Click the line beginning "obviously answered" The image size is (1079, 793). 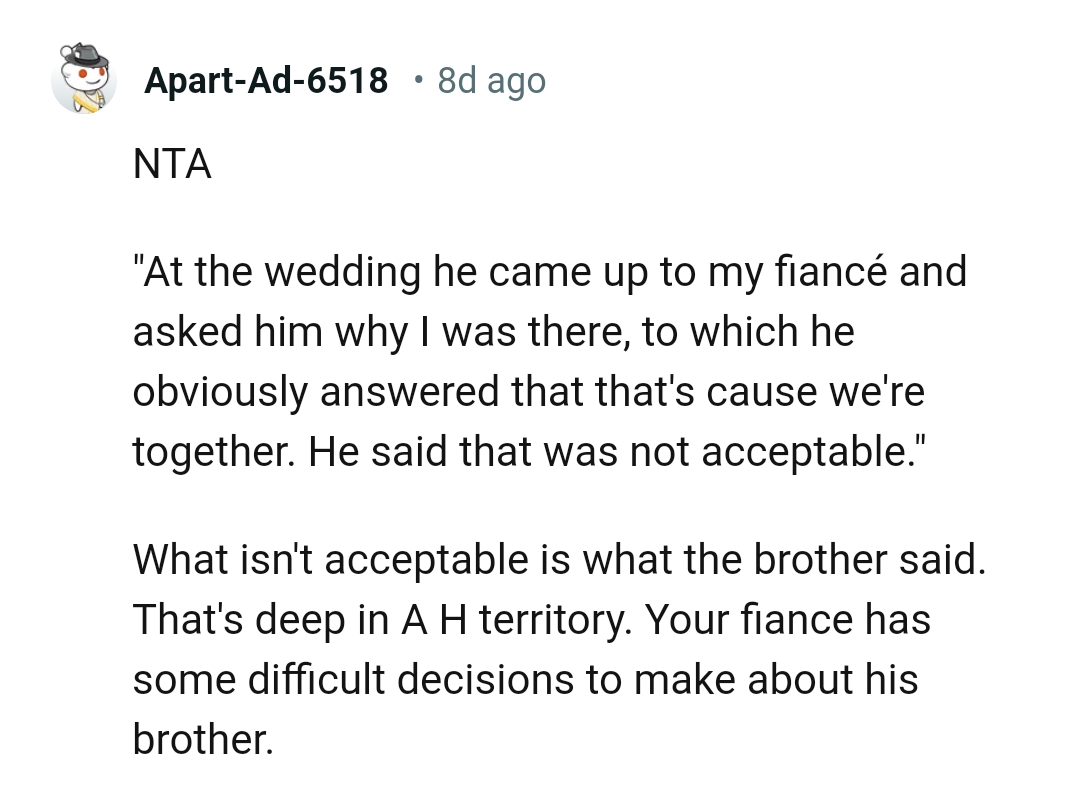528,392
